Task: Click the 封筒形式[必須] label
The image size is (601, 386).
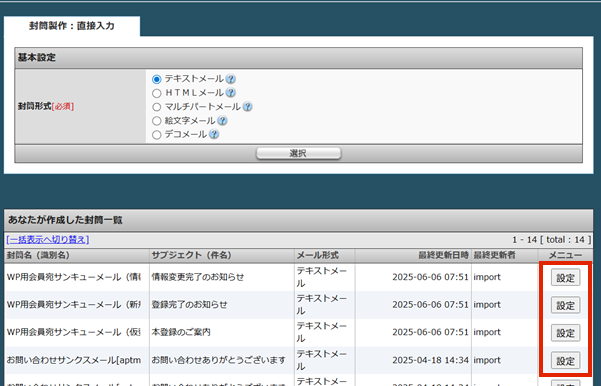Action: pyautogui.click(x=46, y=107)
